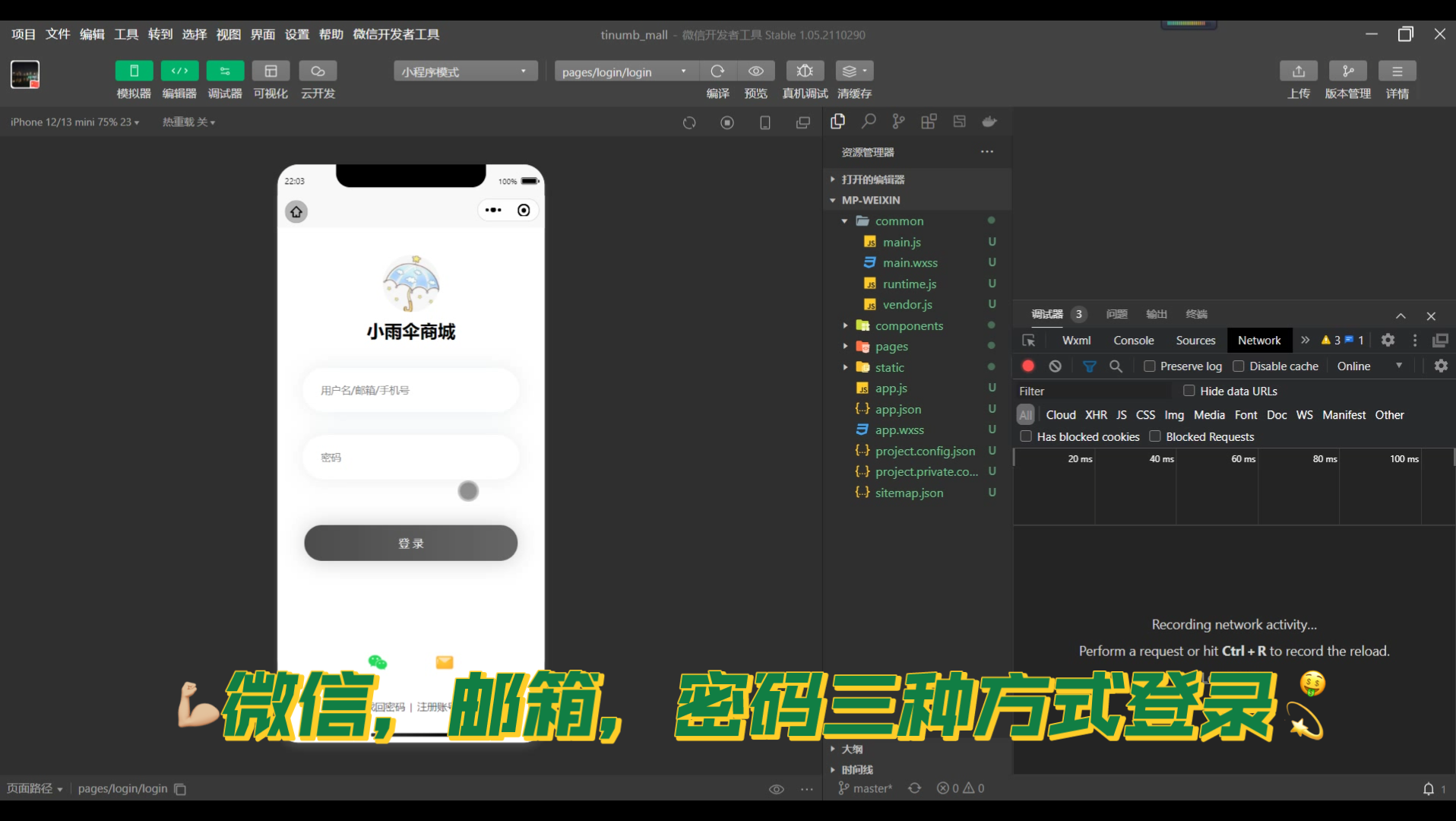This screenshot has height=821, width=1456.
Task: Open the git branch sidebar icon
Action: tap(899, 122)
